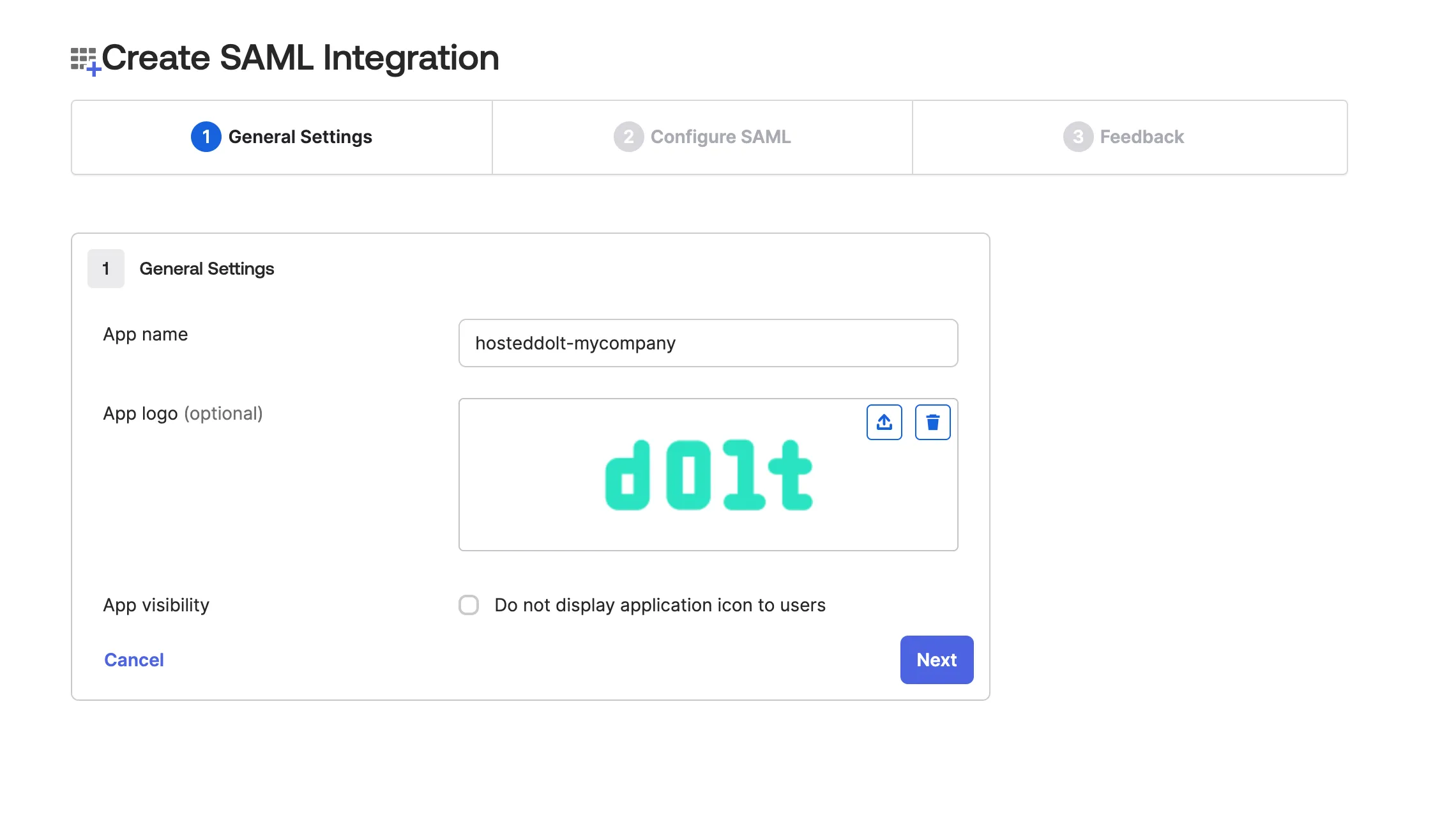Switch to the Configure SAML step
Image resolution: width=1456 pixels, height=833 pixels.
[x=701, y=137]
